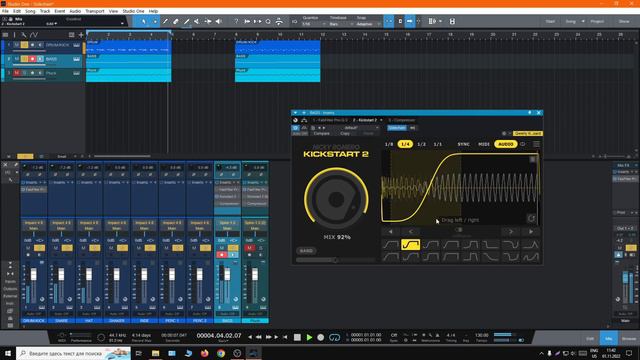Open the Quantize value dropdown
Image resolution: width=640 pixels, height=360 pixels.
coord(314,24)
